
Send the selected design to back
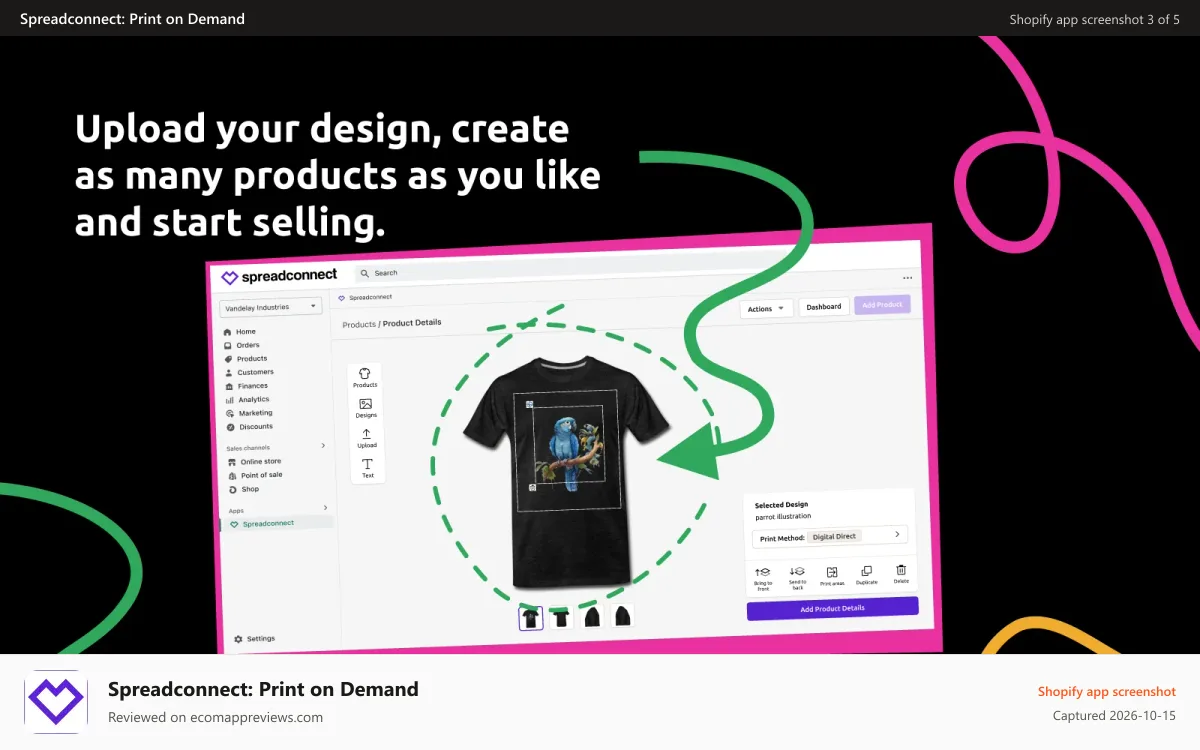pos(797,577)
